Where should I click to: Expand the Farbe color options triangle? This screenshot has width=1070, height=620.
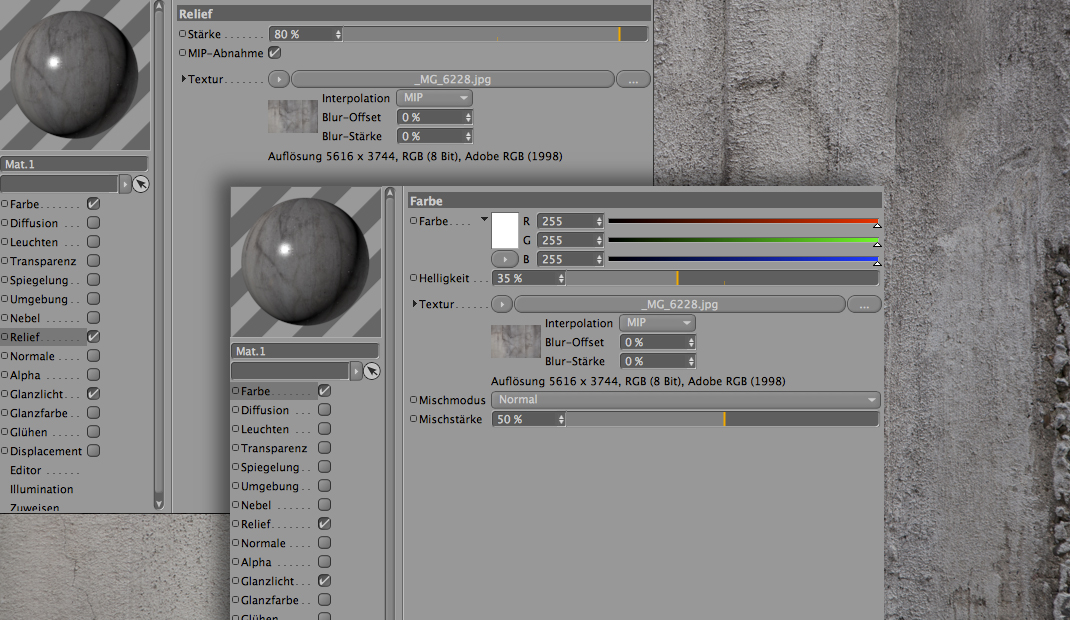coord(484,219)
